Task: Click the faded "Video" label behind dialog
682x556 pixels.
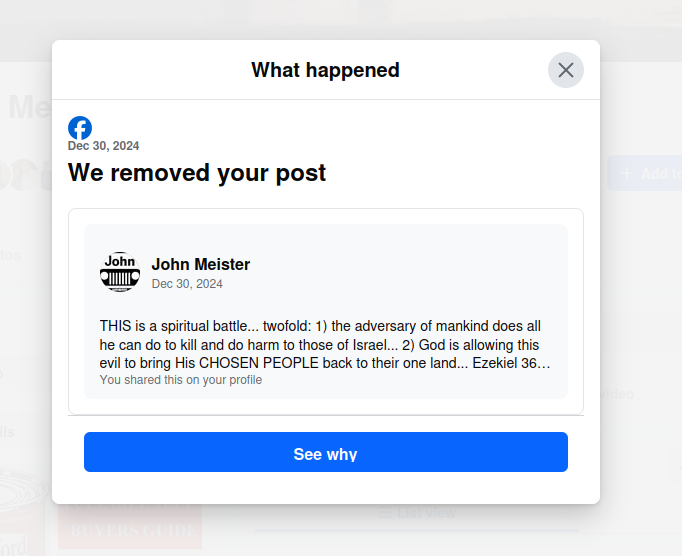Action: [x=618, y=394]
